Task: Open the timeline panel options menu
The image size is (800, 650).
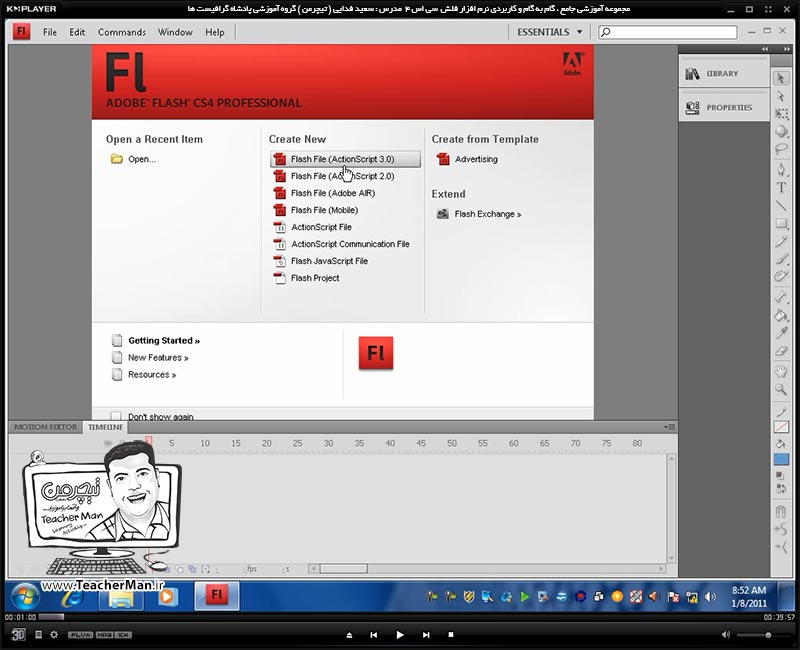Action: click(669, 427)
